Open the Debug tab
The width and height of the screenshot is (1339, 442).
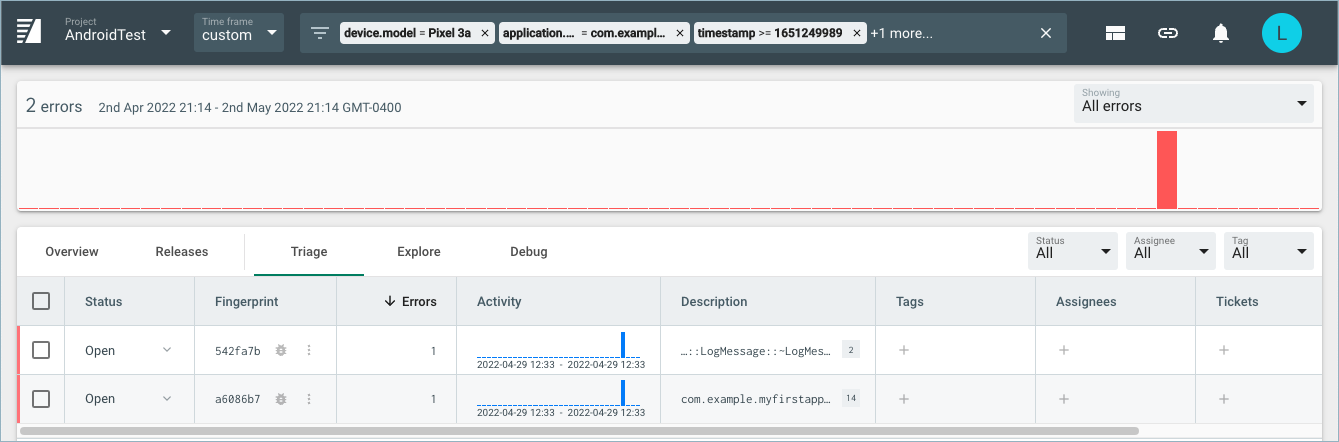click(528, 252)
